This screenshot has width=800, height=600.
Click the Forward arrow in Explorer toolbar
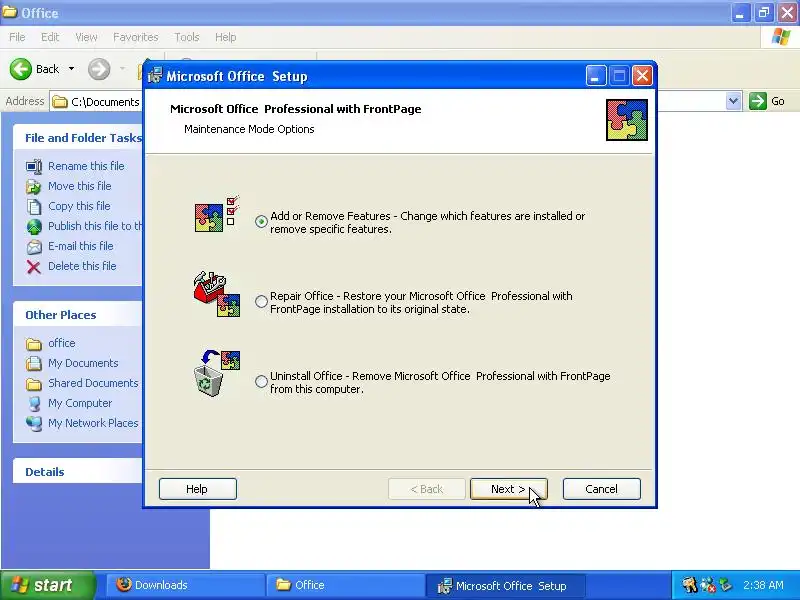[x=99, y=69]
